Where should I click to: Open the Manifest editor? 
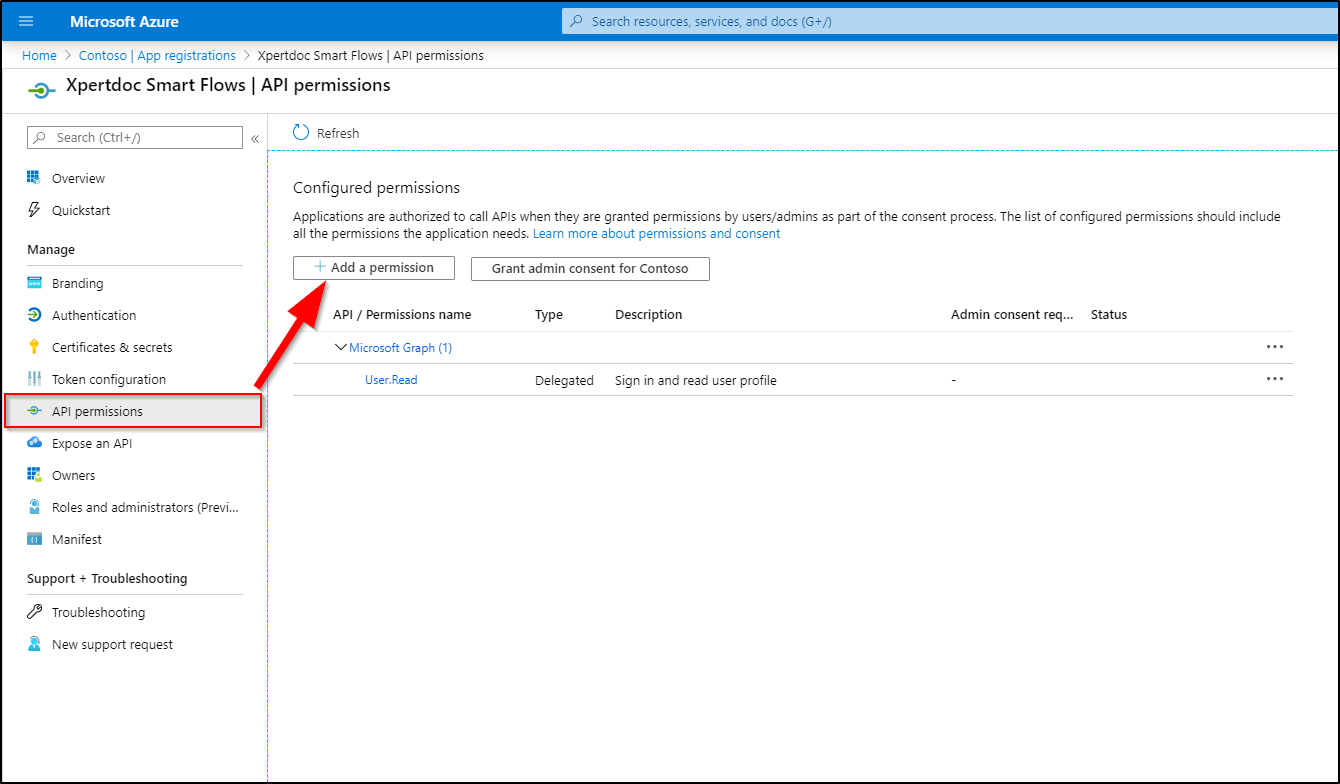coord(77,539)
